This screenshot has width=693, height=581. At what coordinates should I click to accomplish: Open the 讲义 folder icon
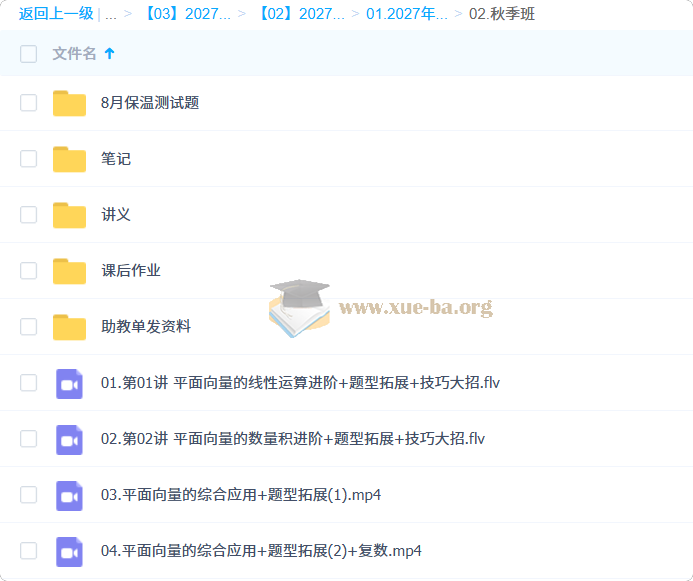pos(69,215)
